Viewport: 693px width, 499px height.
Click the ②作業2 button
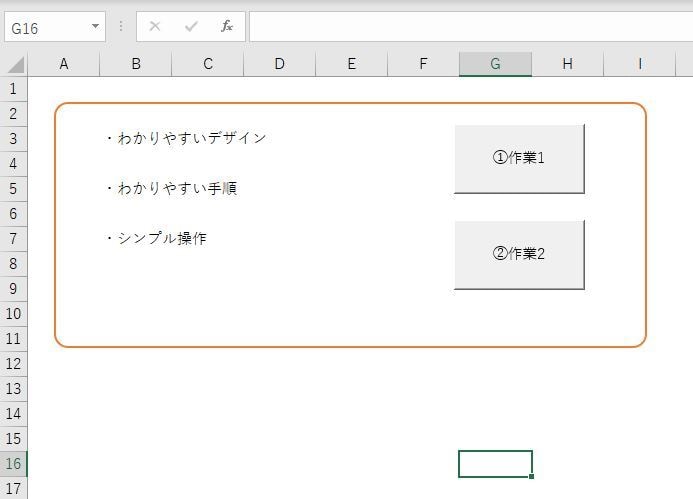click(519, 255)
